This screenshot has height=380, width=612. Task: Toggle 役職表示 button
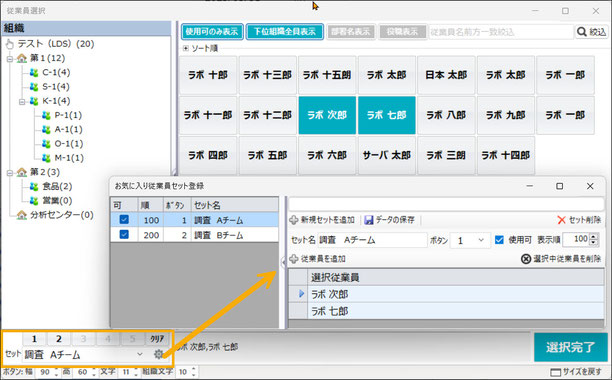point(402,32)
